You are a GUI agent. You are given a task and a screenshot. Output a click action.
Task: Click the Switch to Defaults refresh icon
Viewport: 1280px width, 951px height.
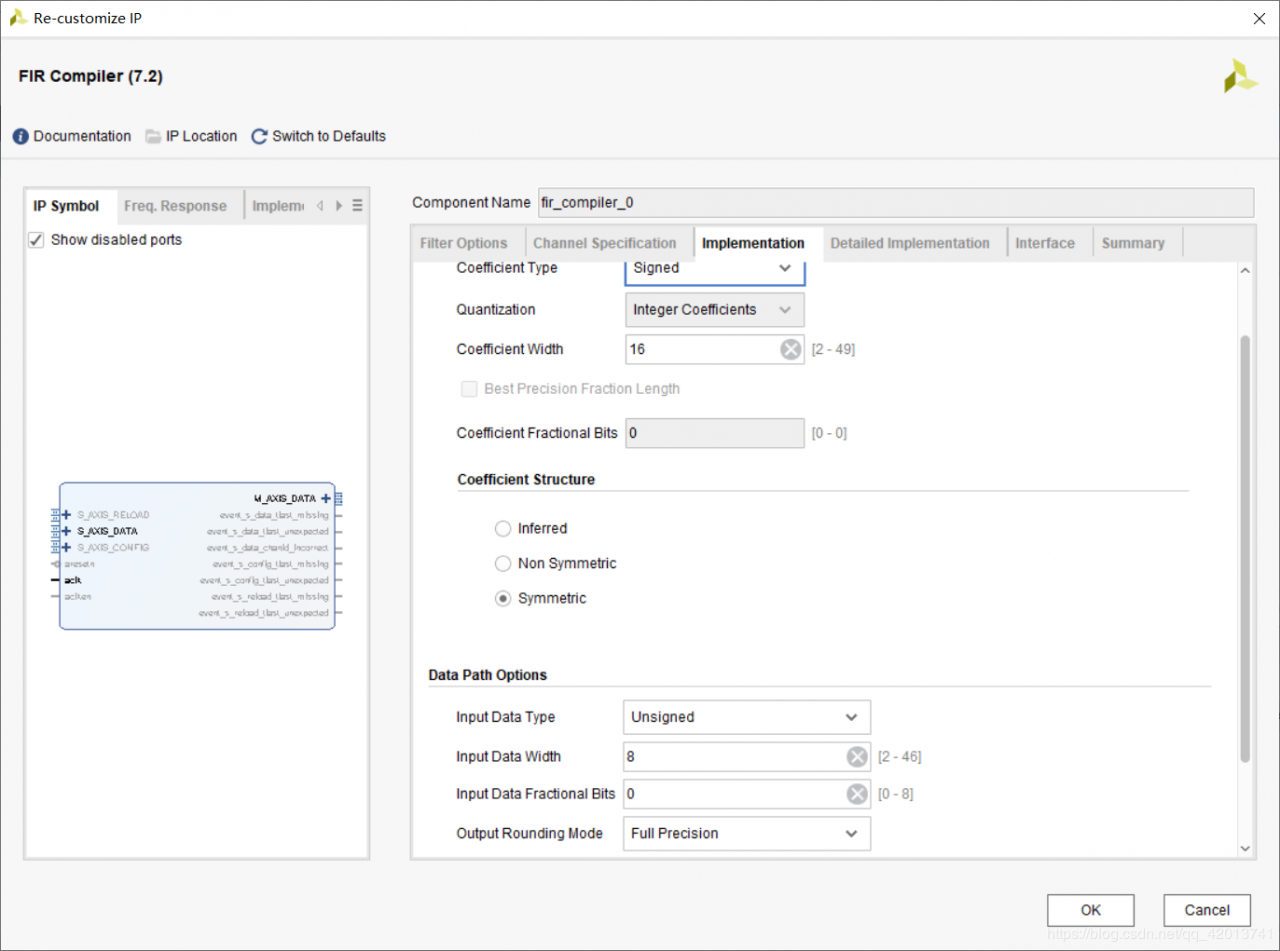259,136
